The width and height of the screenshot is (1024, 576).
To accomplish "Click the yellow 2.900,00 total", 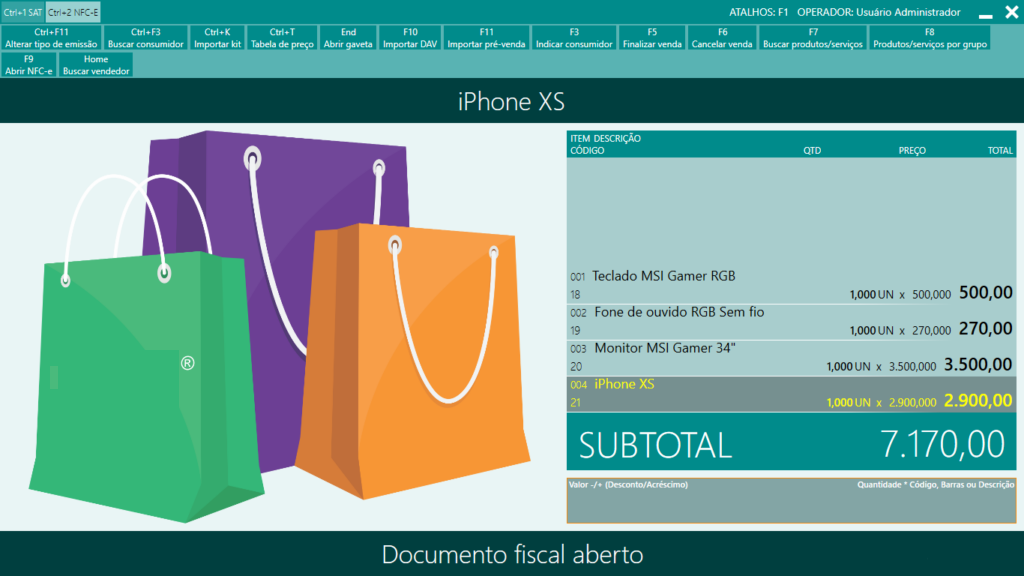I will 978,400.
